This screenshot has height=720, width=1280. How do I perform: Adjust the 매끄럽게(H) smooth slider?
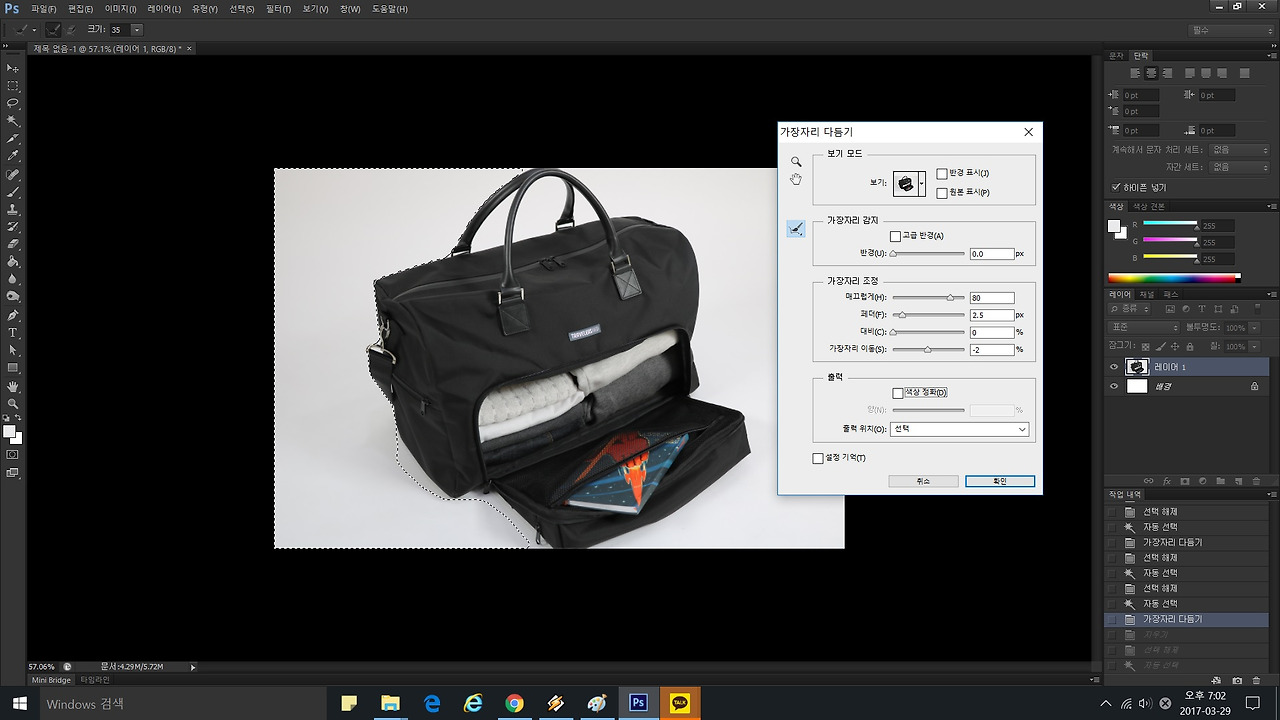(x=949, y=298)
